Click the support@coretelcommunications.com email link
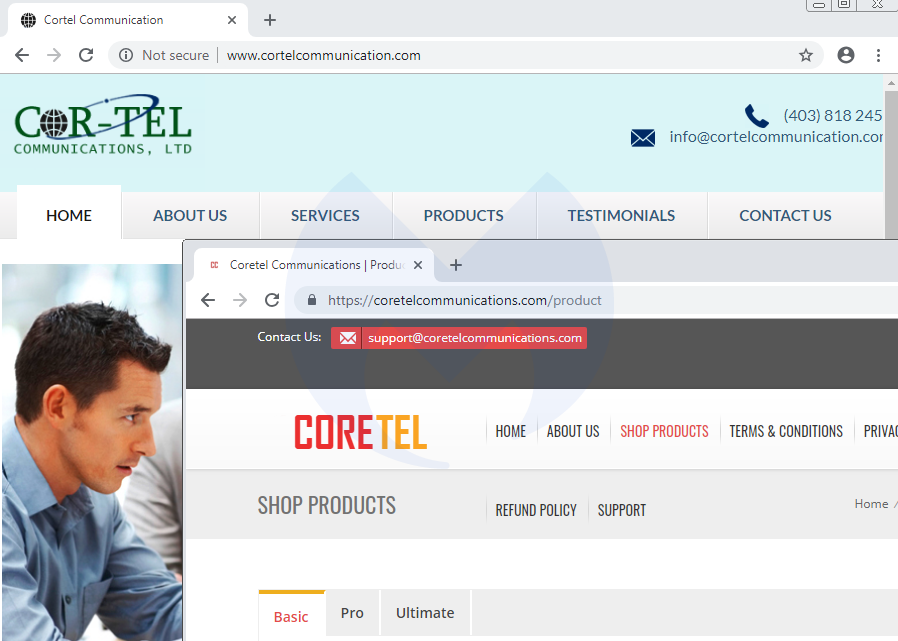 point(474,338)
